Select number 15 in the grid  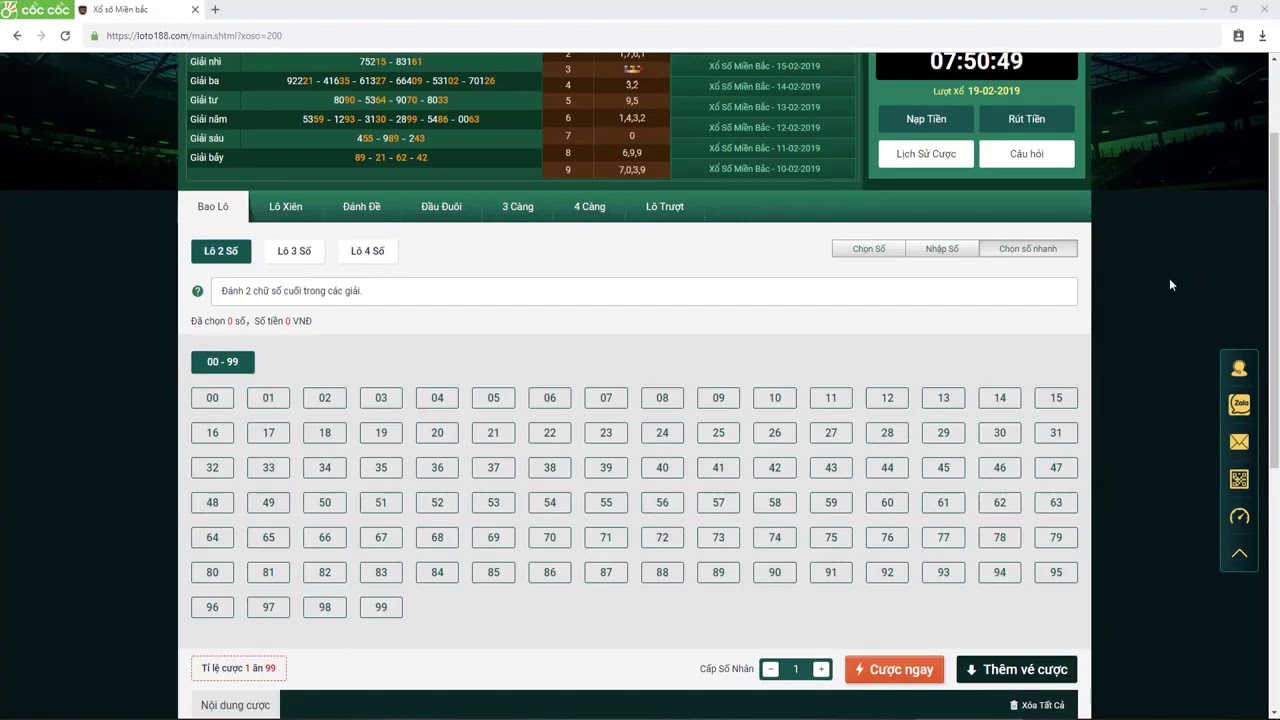pyautogui.click(x=1056, y=398)
